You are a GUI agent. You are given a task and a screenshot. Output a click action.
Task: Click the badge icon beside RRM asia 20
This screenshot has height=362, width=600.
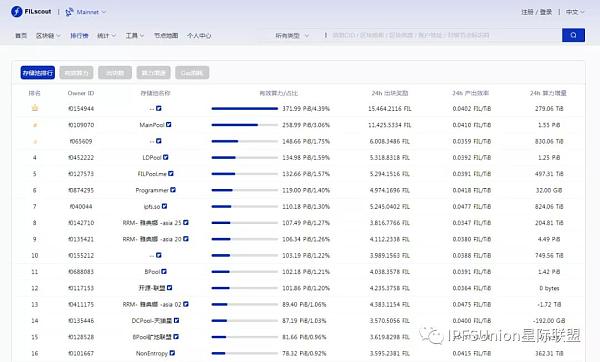coord(186,239)
